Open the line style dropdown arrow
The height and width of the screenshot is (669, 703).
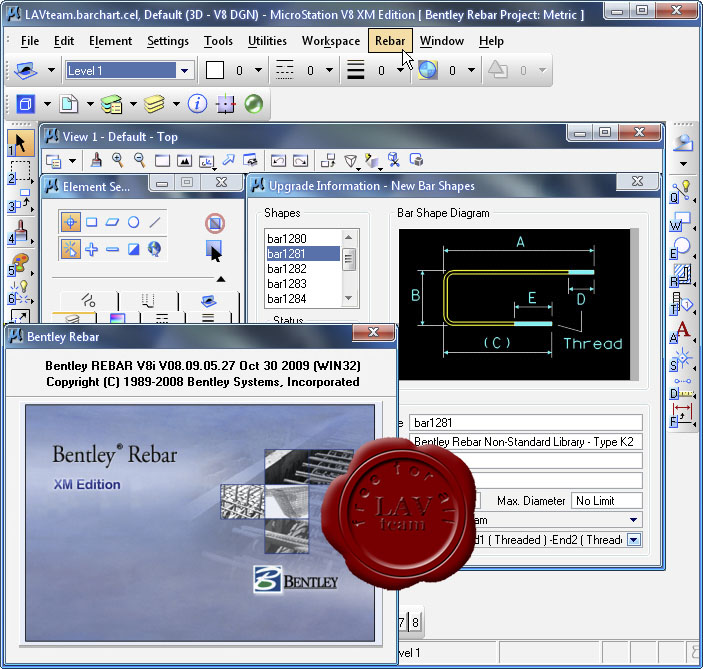(x=330, y=70)
